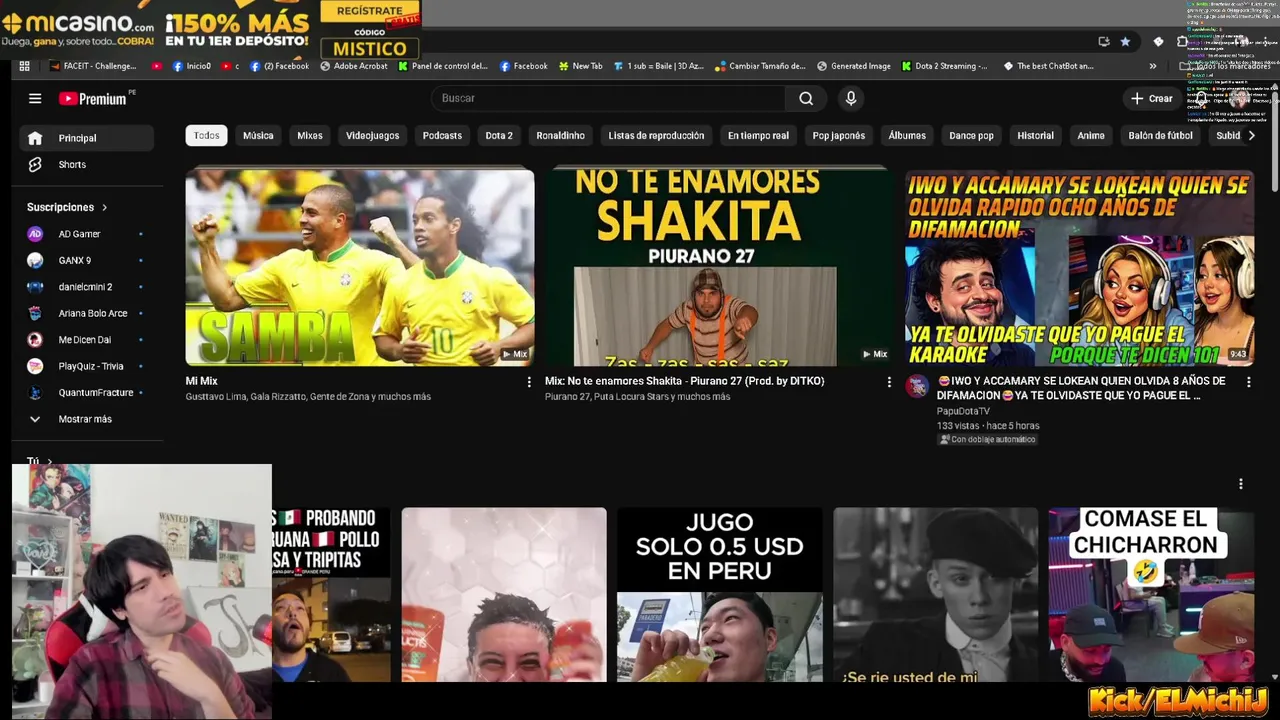Select the Anime filter chip
This screenshot has width=1280, height=720.
1091,135
